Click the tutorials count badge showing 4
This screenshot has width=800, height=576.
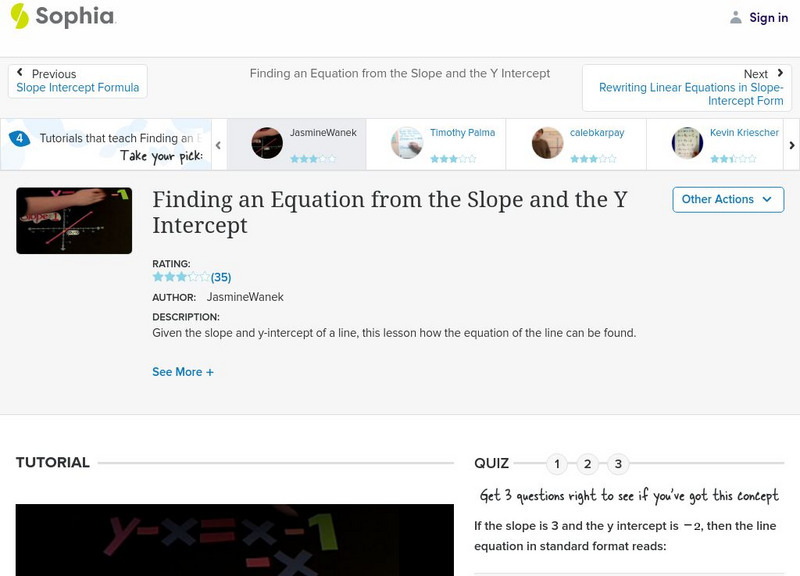pos(19,138)
